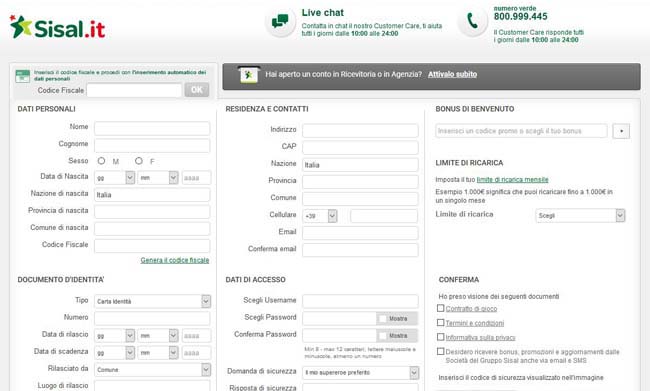650x391 pixels.
Task: Tick the Termini e condizioni checkbox
Action: point(441,322)
